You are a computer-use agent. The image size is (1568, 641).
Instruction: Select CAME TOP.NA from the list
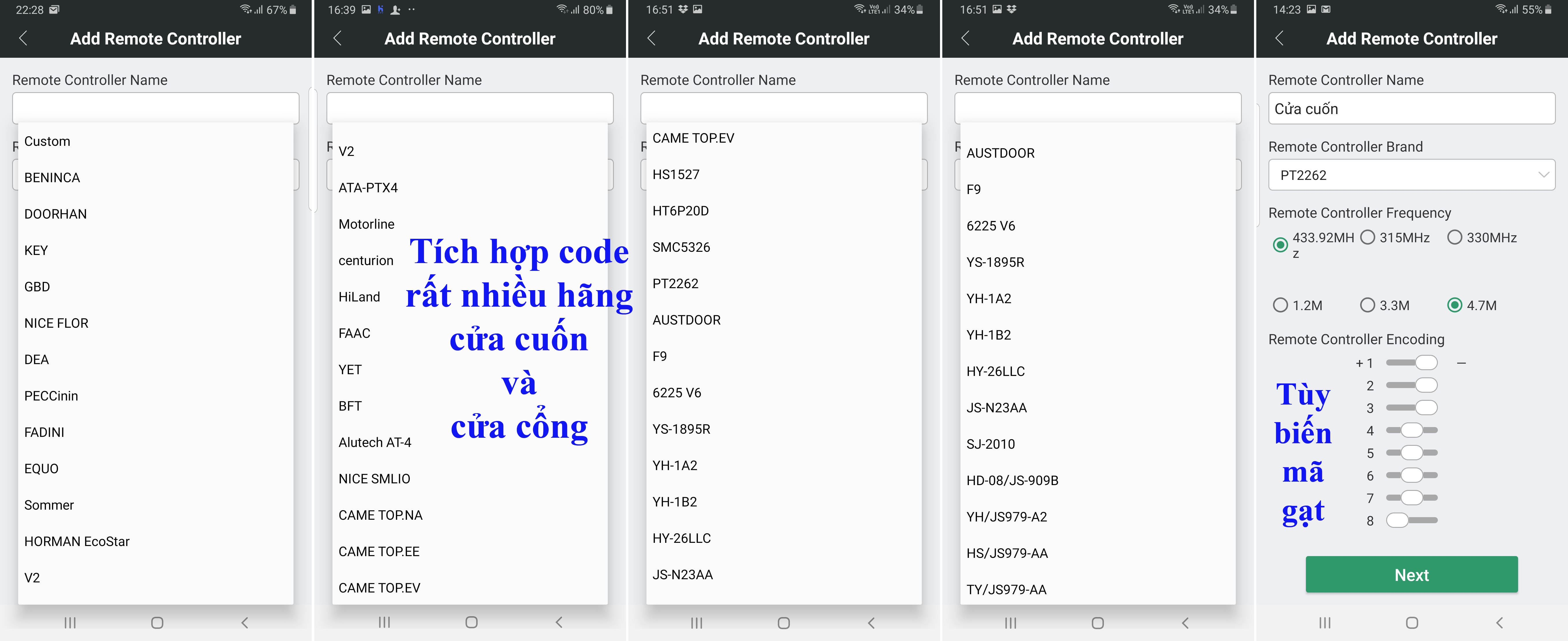pyautogui.click(x=470, y=516)
